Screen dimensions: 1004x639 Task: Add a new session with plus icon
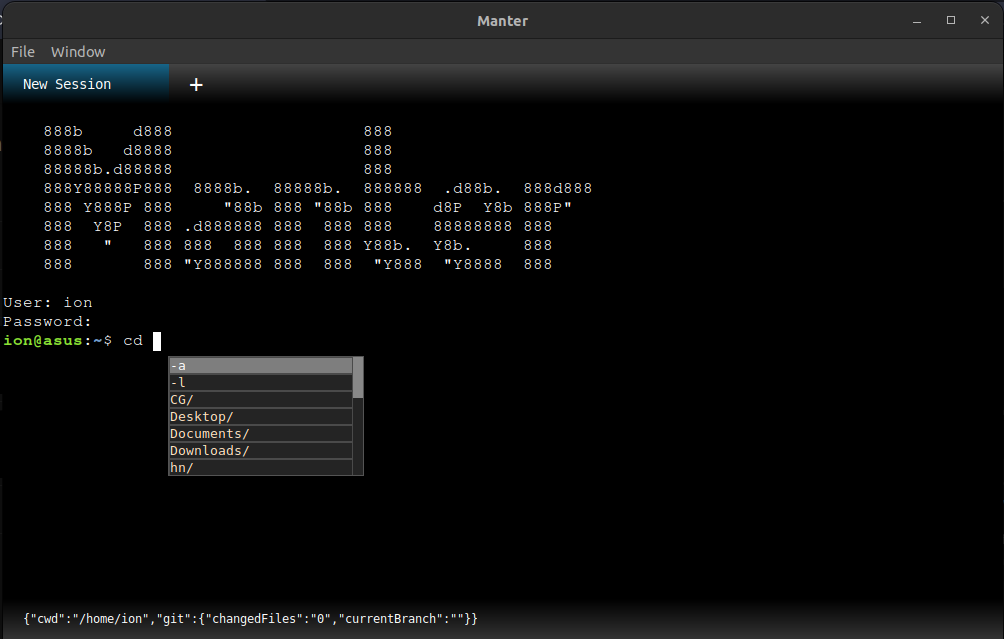point(196,85)
